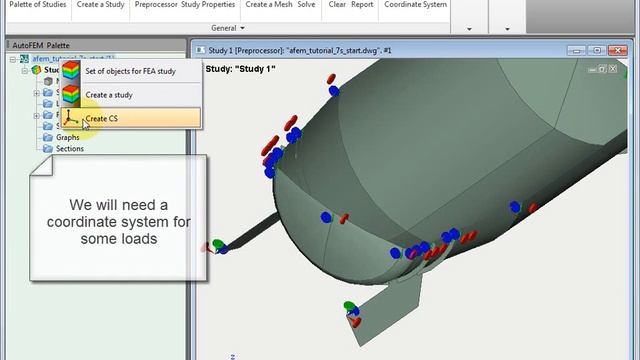The width and height of the screenshot is (640, 360).
Task: Minimize the Study 1 Preprocessor window
Action: [577, 51]
